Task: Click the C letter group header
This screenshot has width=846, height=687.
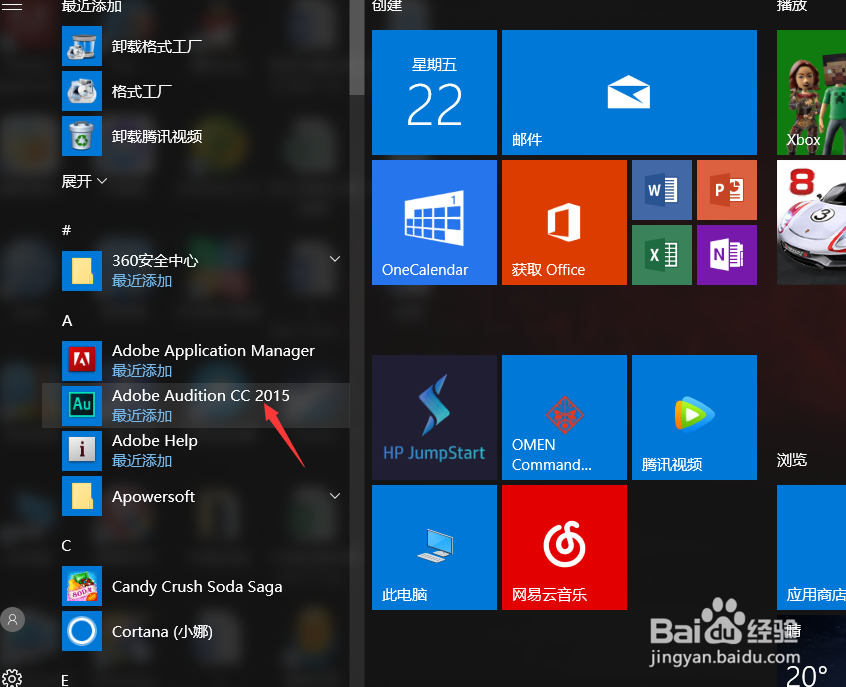Action: coord(66,546)
